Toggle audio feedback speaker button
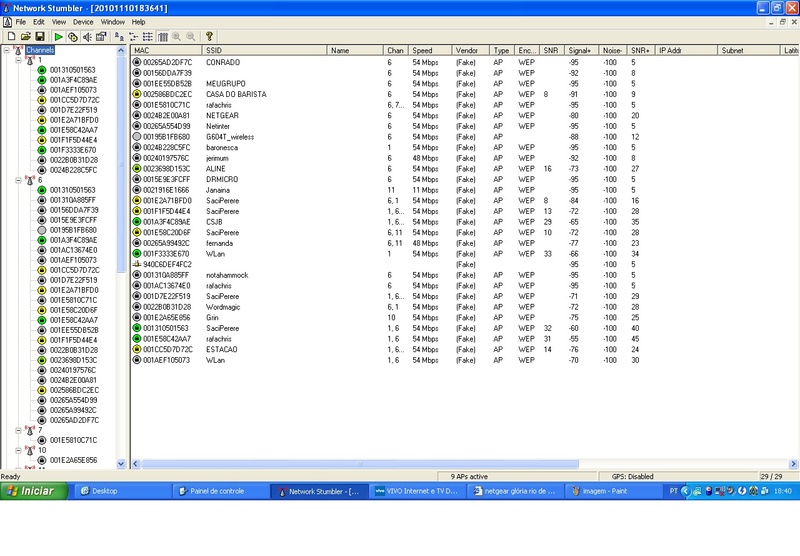Viewport: 800px width, 556px height. (x=87, y=36)
